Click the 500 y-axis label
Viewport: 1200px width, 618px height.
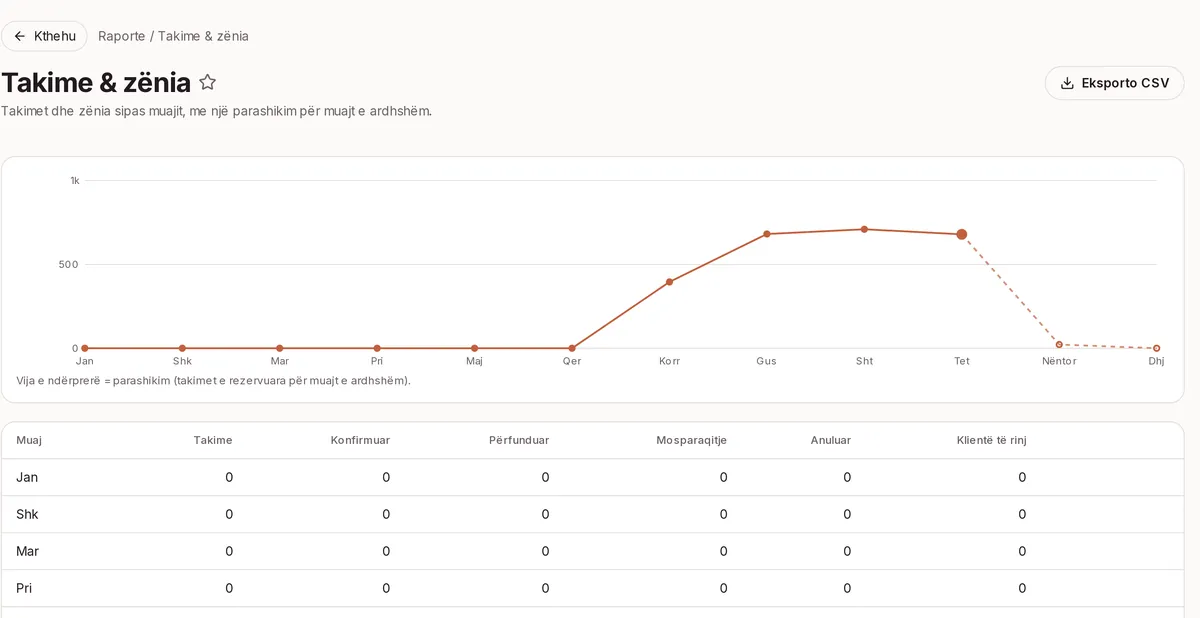(68, 265)
